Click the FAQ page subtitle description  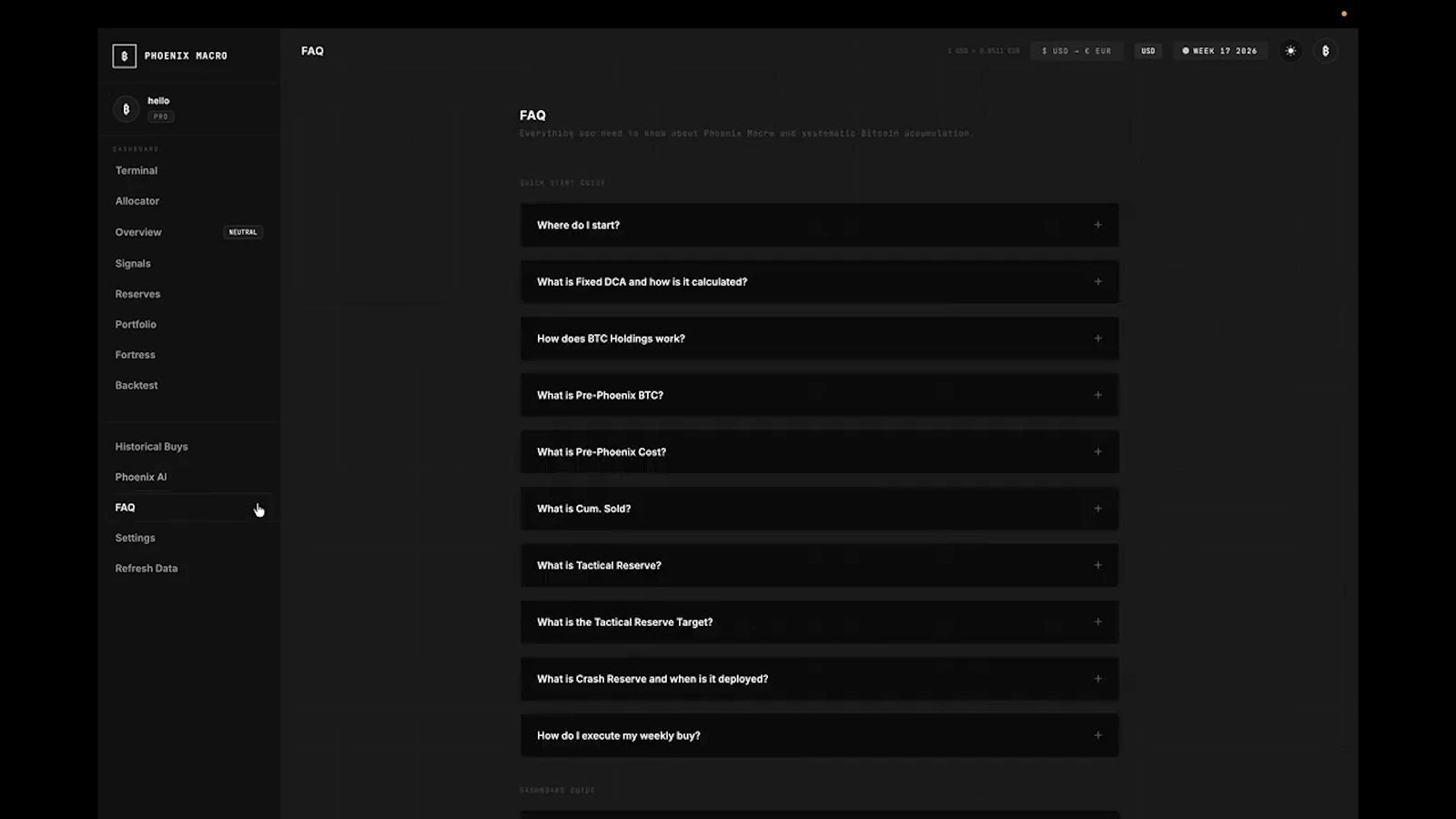pyautogui.click(x=746, y=133)
